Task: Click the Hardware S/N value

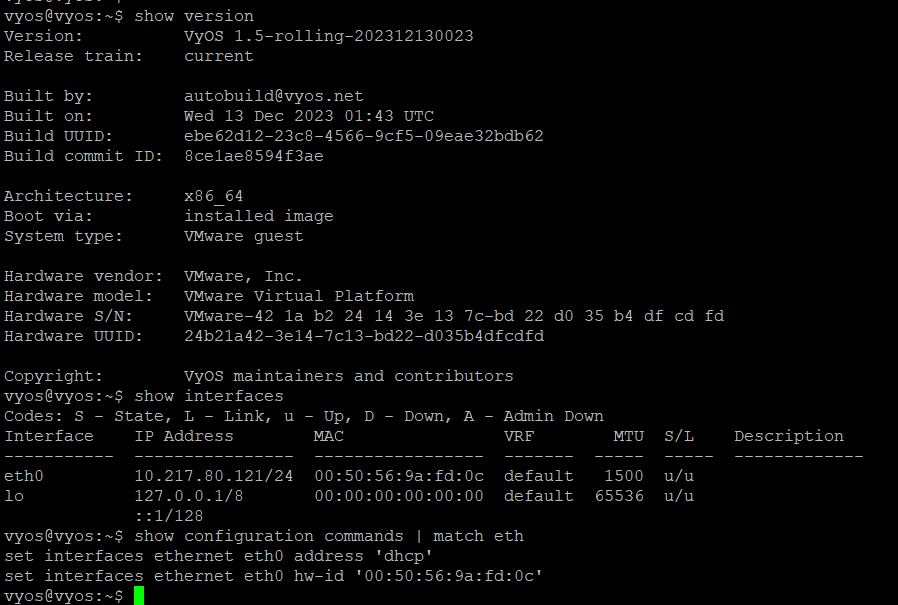Action: pyautogui.click(x=453, y=316)
